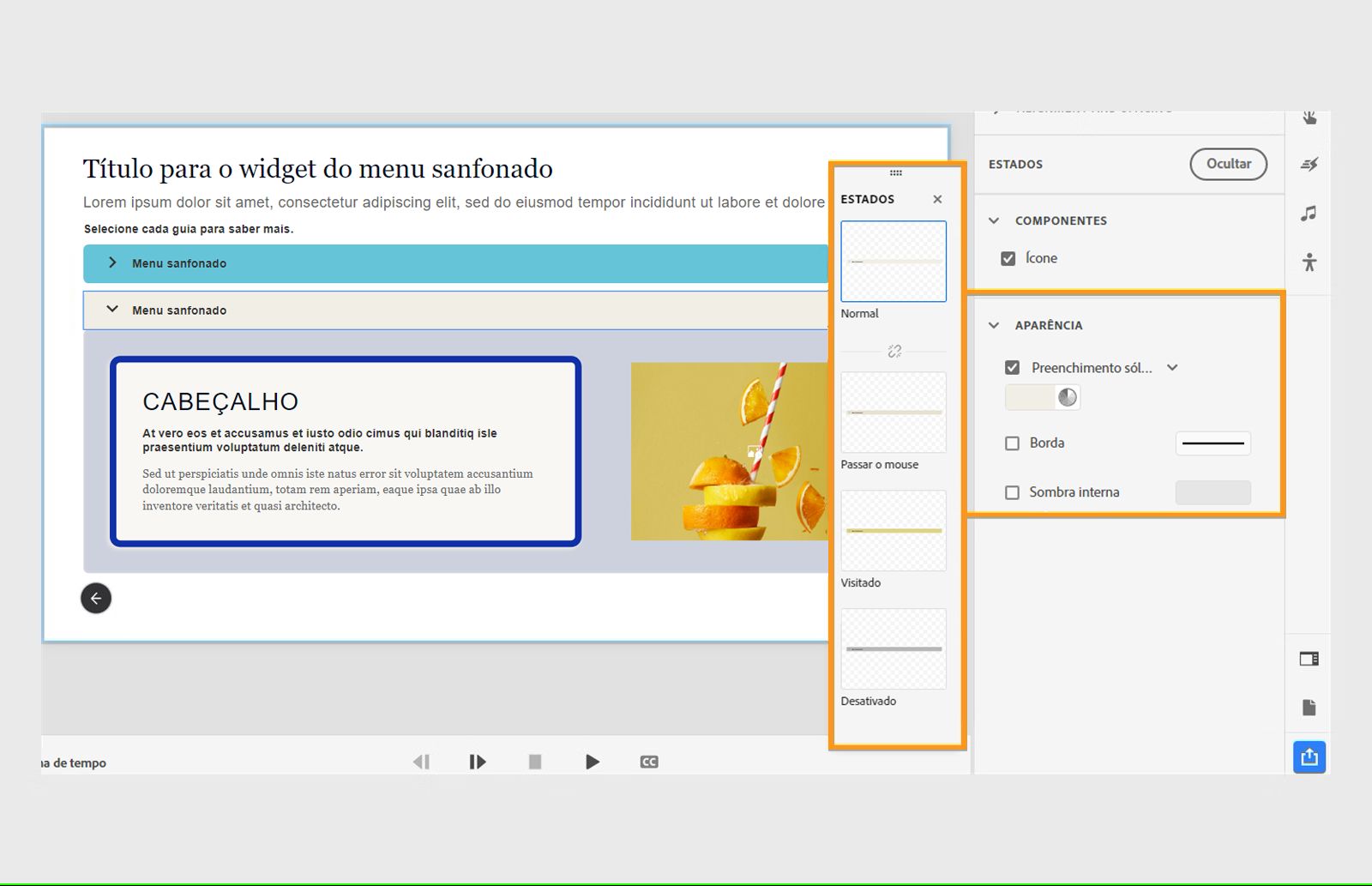
Task: Expand the Preenchimento sólido dropdown
Action: 1174,367
